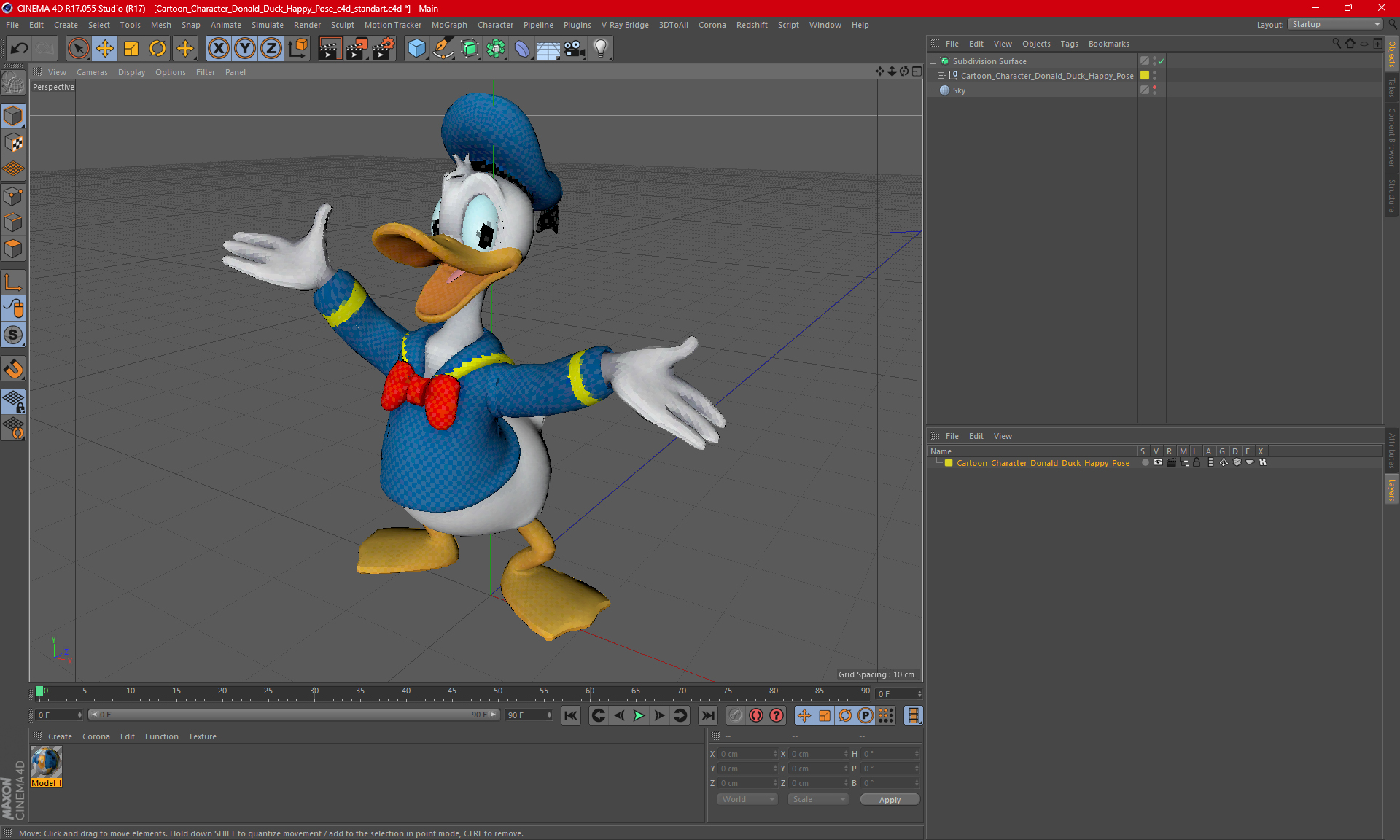This screenshot has height=840, width=1400.
Task: Expand Cartoon_Character_Donald_Duck_Happy_Pose object node
Action: pos(941,75)
